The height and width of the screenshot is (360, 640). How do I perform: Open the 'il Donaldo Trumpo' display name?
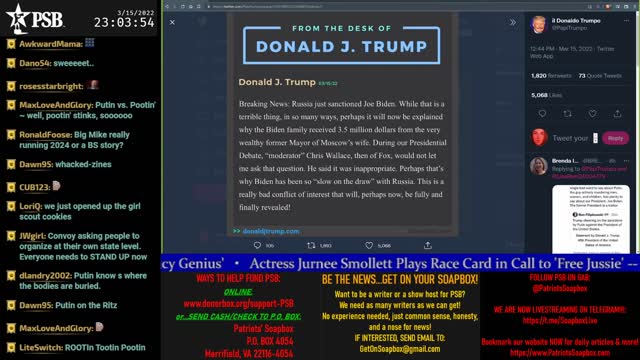(576, 20)
